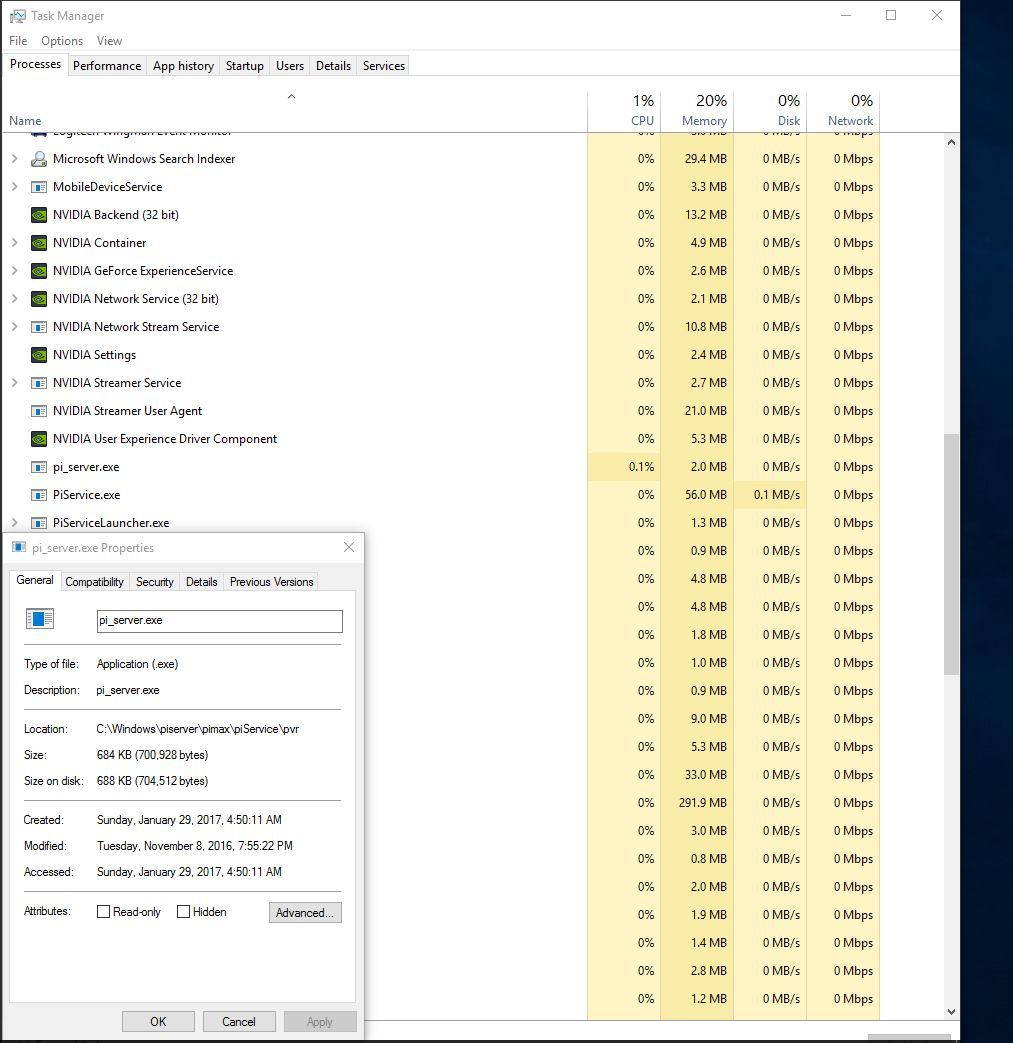This screenshot has width=1013, height=1043.
Task: Expand NVIDIA Network Stream Service group
Action: (15, 327)
